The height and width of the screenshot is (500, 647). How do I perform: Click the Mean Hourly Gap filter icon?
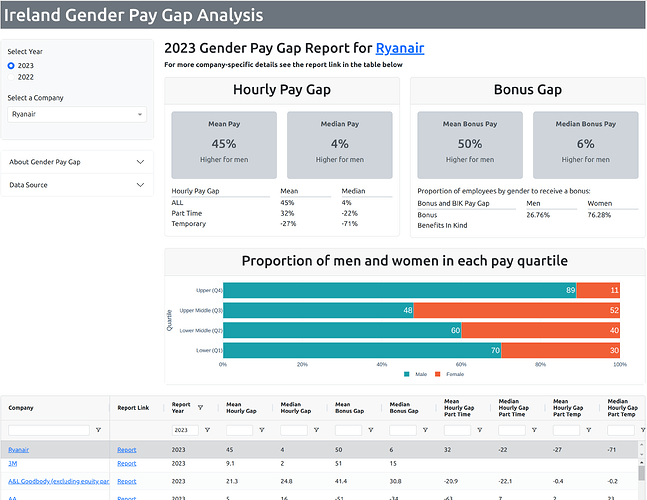pos(262,430)
